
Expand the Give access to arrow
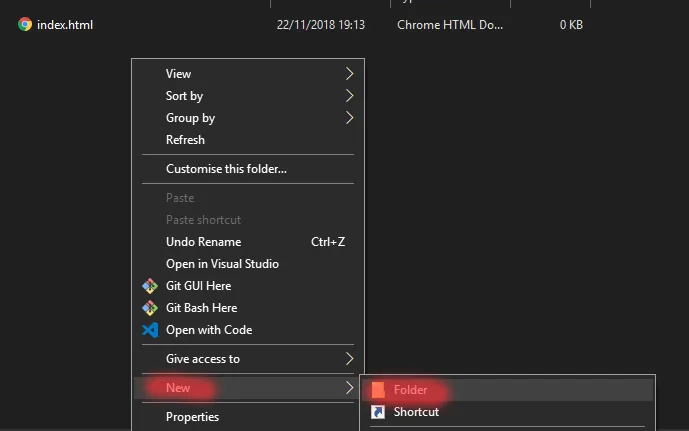tap(349, 359)
